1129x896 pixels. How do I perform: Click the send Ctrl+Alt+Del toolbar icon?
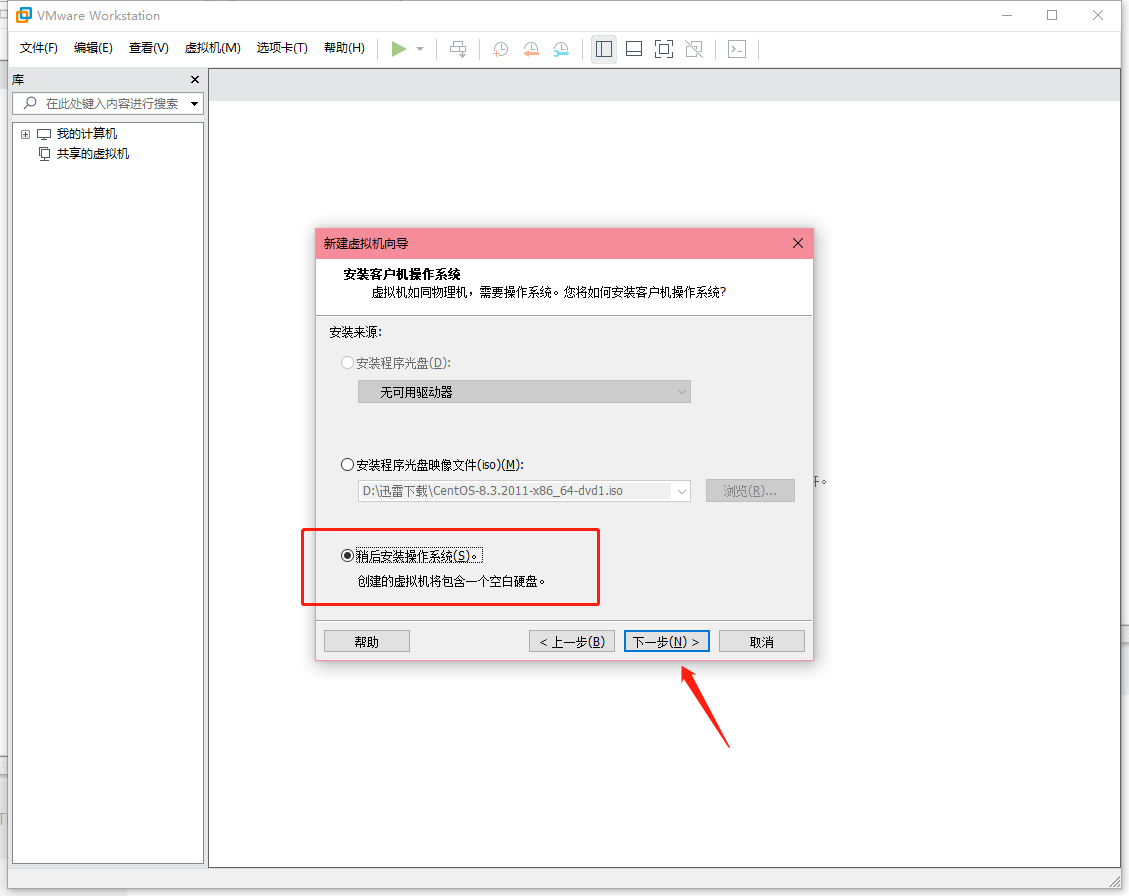coord(458,49)
